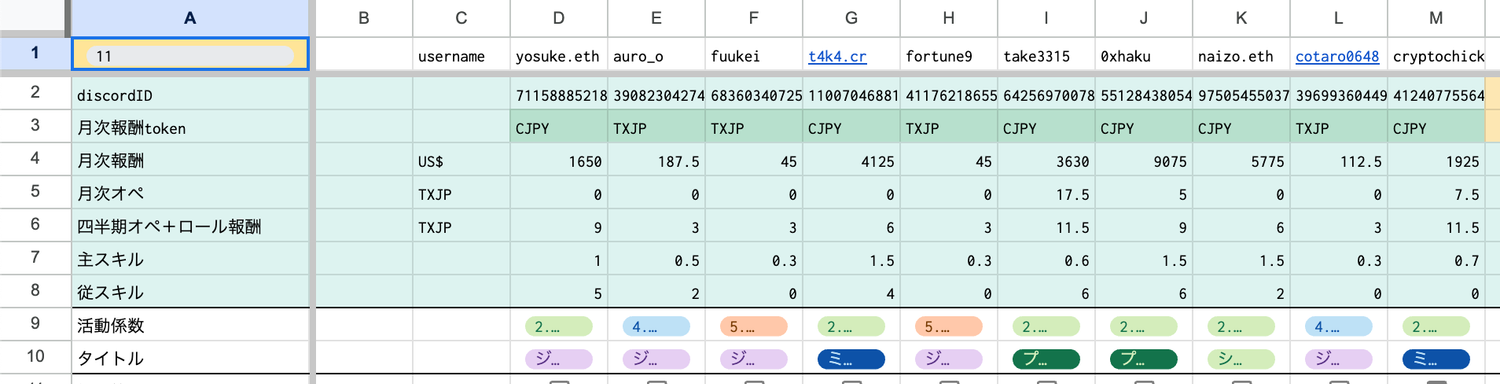Open cotaro0648's 活動係数 dropdown chip

pos(1339,326)
